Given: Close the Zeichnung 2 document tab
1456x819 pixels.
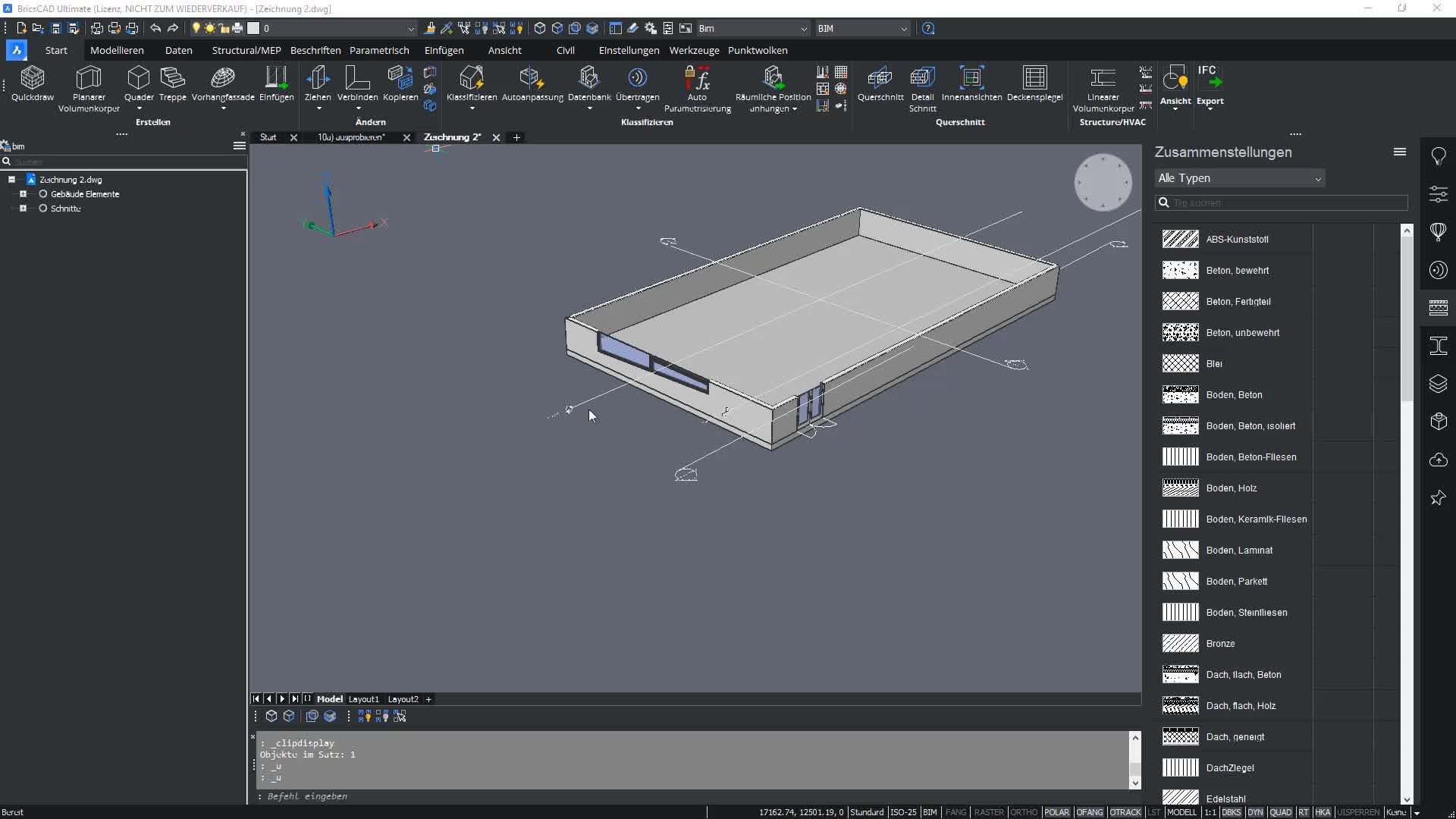Looking at the screenshot, I should 496,137.
